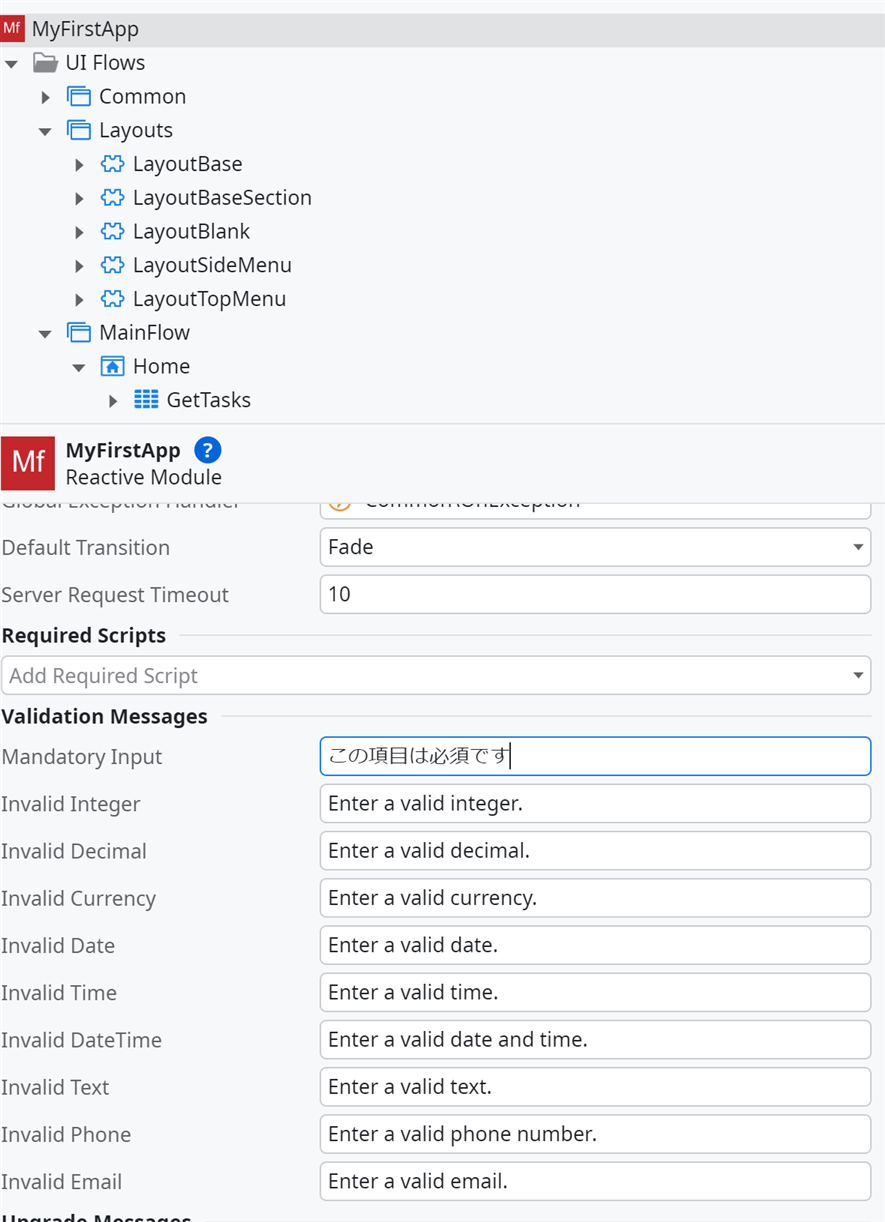Click the Invalid Text message field
The height and width of the screenshot is (1222, 885).
pos(595,1086)
